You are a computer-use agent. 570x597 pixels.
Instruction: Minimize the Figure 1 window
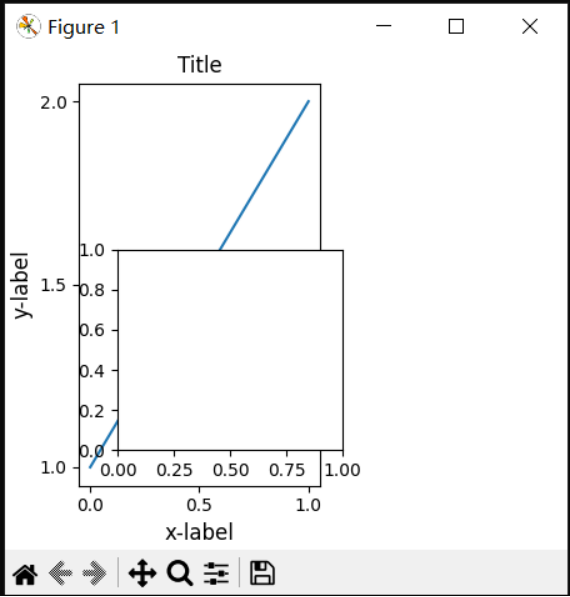[383, 26]
